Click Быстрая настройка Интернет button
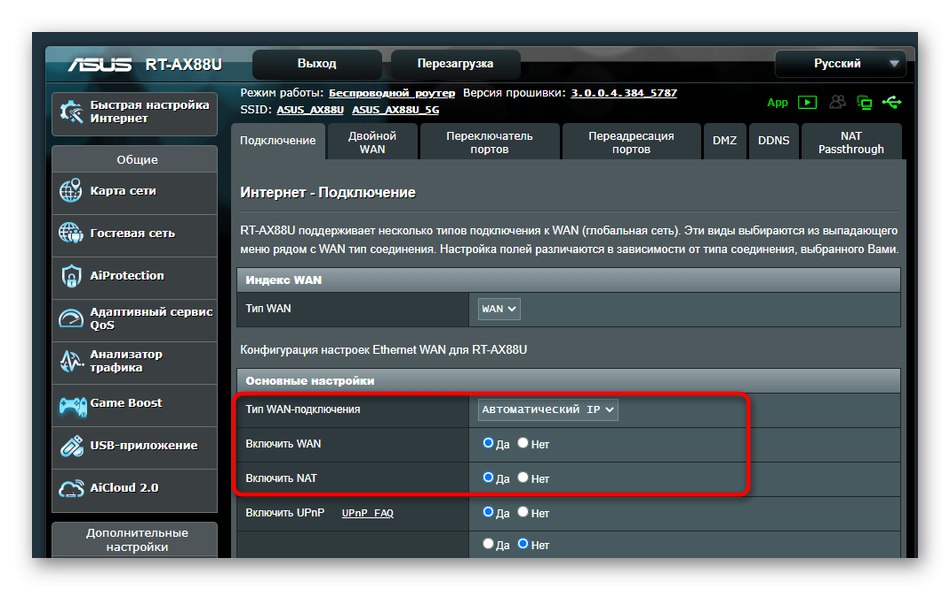 (135, 113)
